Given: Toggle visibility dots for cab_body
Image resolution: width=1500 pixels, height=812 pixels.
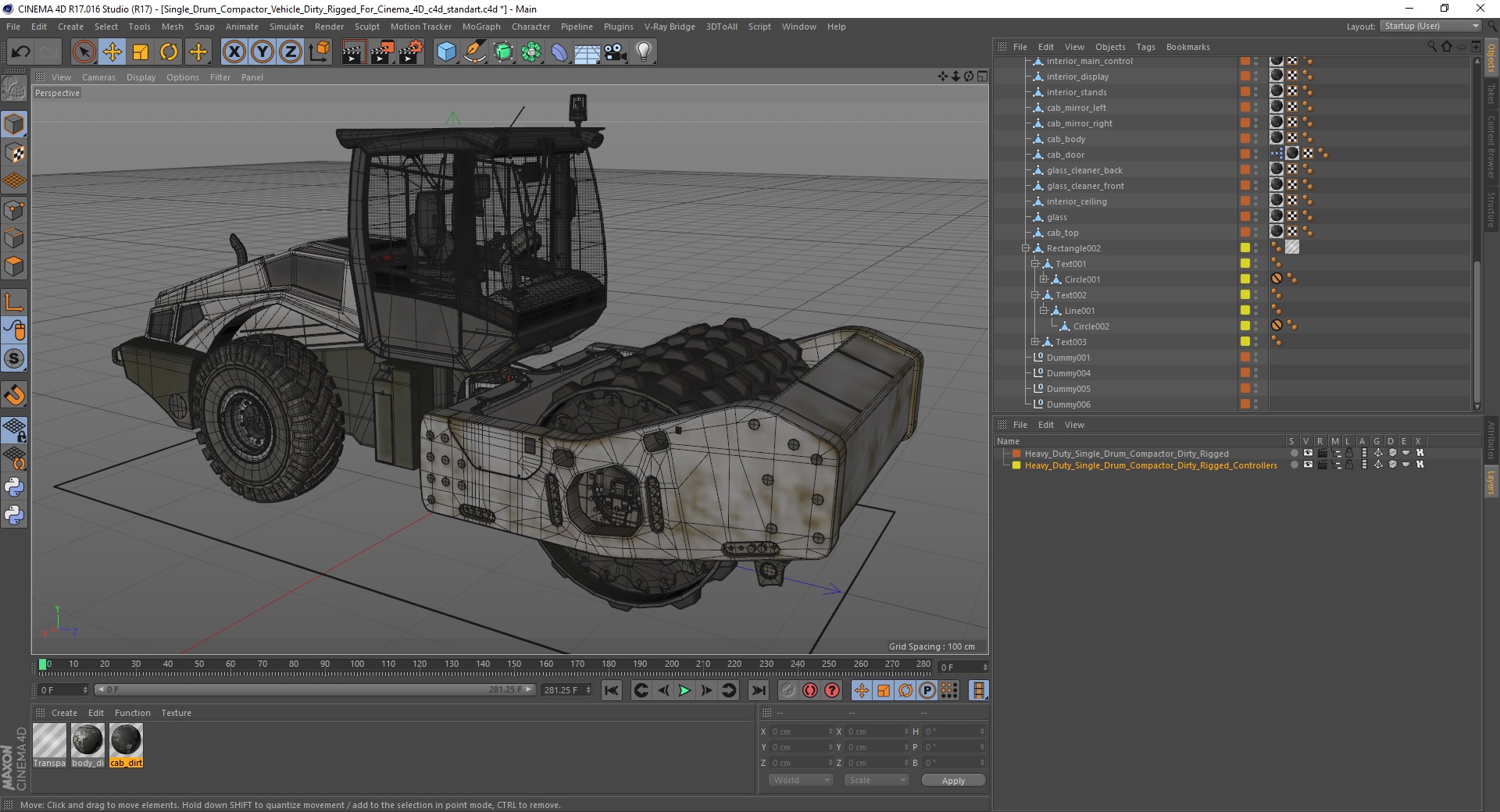Looking at the screenshot, I should pyautogui.click(x=1256, y=139).
